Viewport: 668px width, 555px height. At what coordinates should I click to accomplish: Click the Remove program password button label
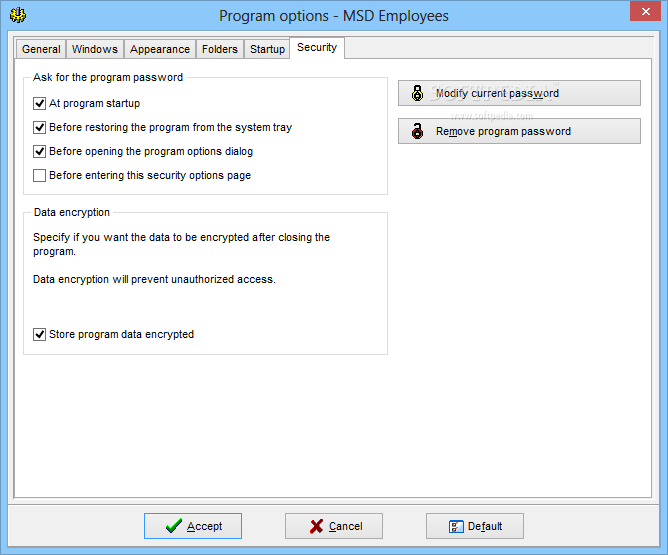coord(503,131)
